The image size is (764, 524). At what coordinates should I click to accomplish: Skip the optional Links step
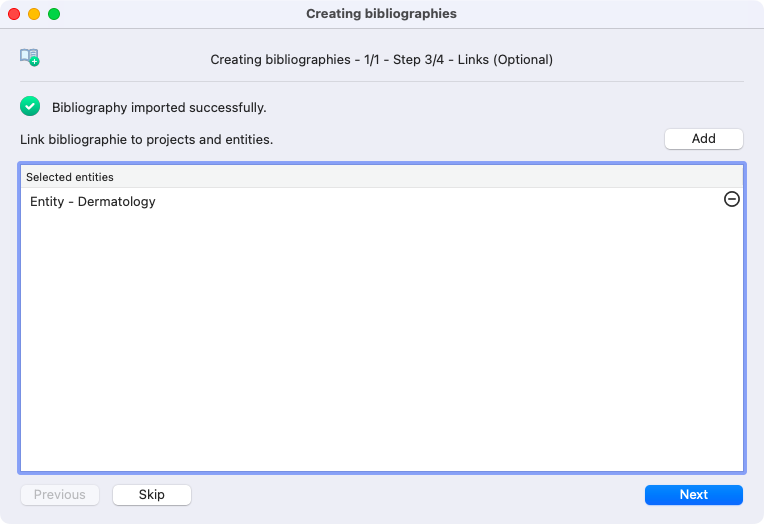tap(152, 495)
